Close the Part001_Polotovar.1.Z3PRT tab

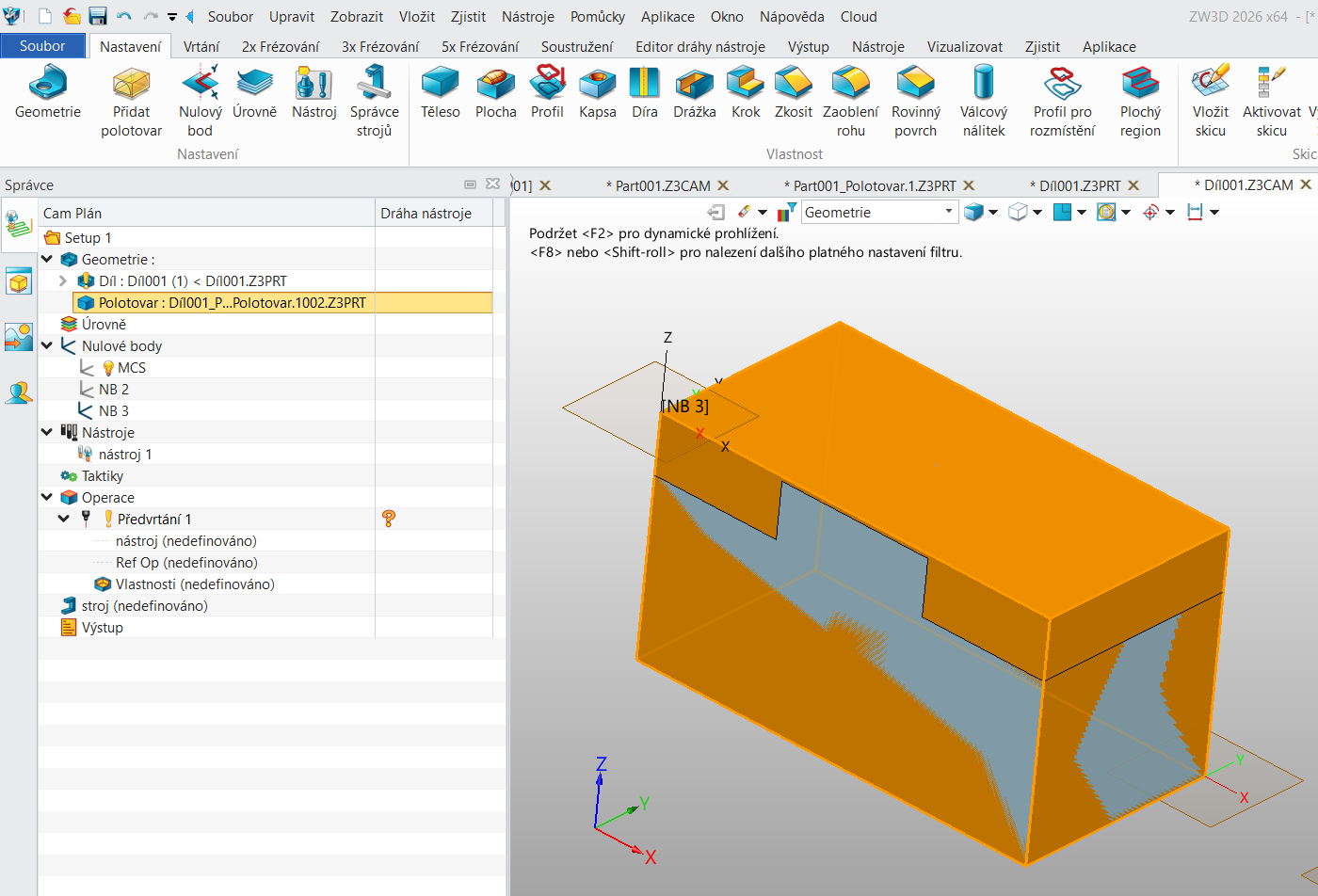[x=969, y=185]
